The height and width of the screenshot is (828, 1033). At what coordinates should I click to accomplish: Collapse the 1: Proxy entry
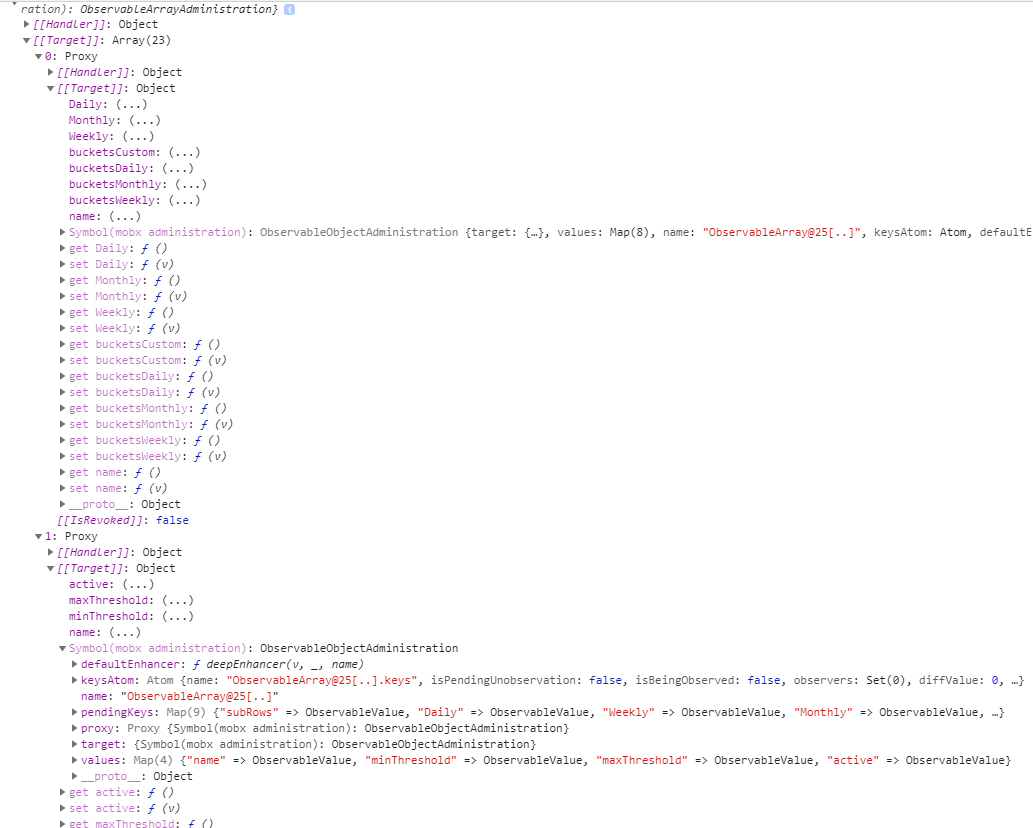coord(38,536)
